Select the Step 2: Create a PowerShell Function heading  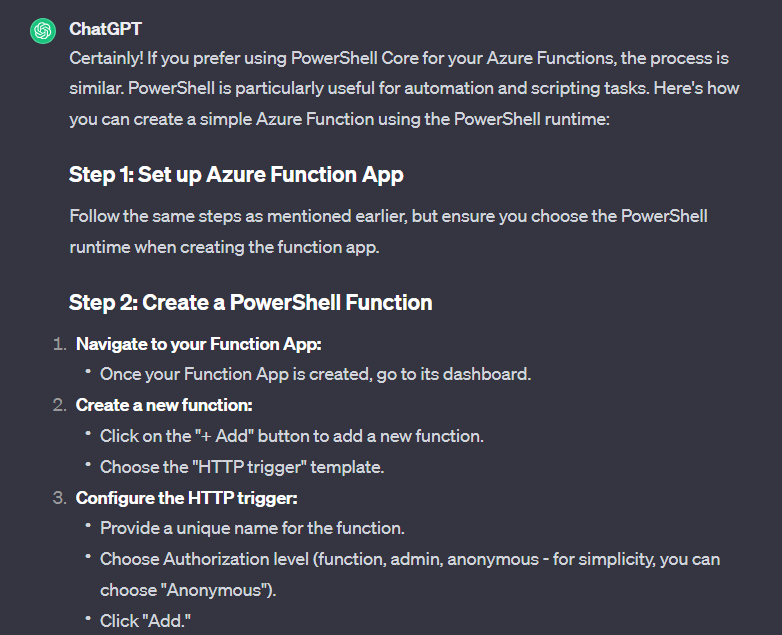tap(250, 303)
